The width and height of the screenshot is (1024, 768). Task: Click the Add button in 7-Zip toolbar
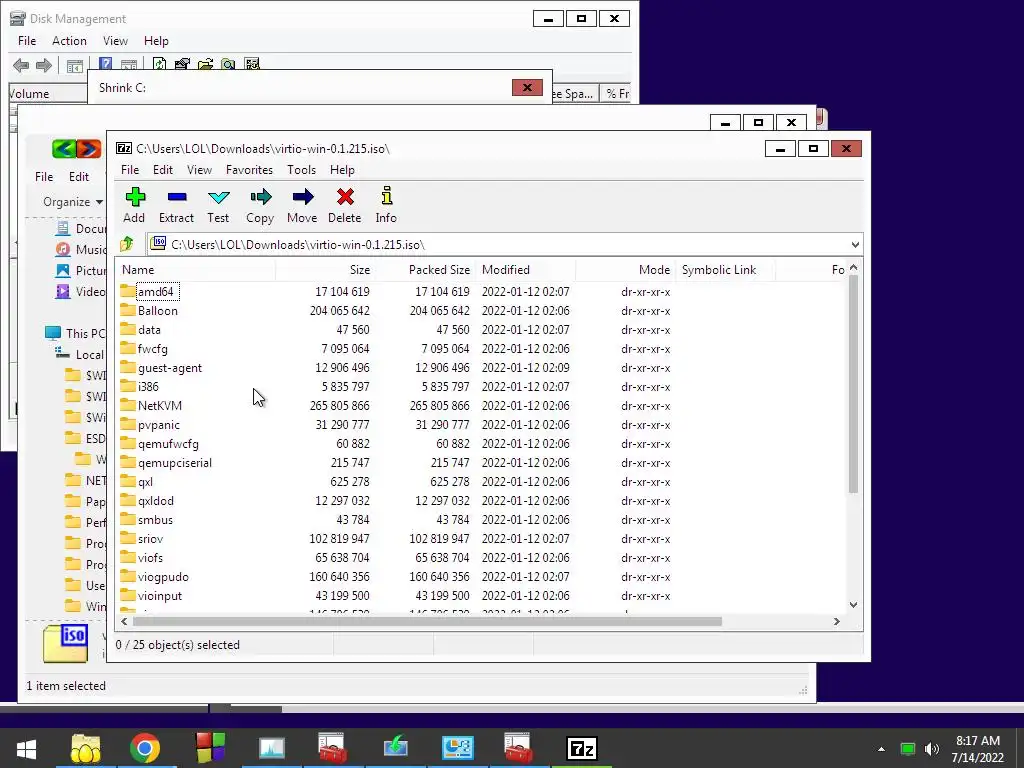(x=135, y=205)
